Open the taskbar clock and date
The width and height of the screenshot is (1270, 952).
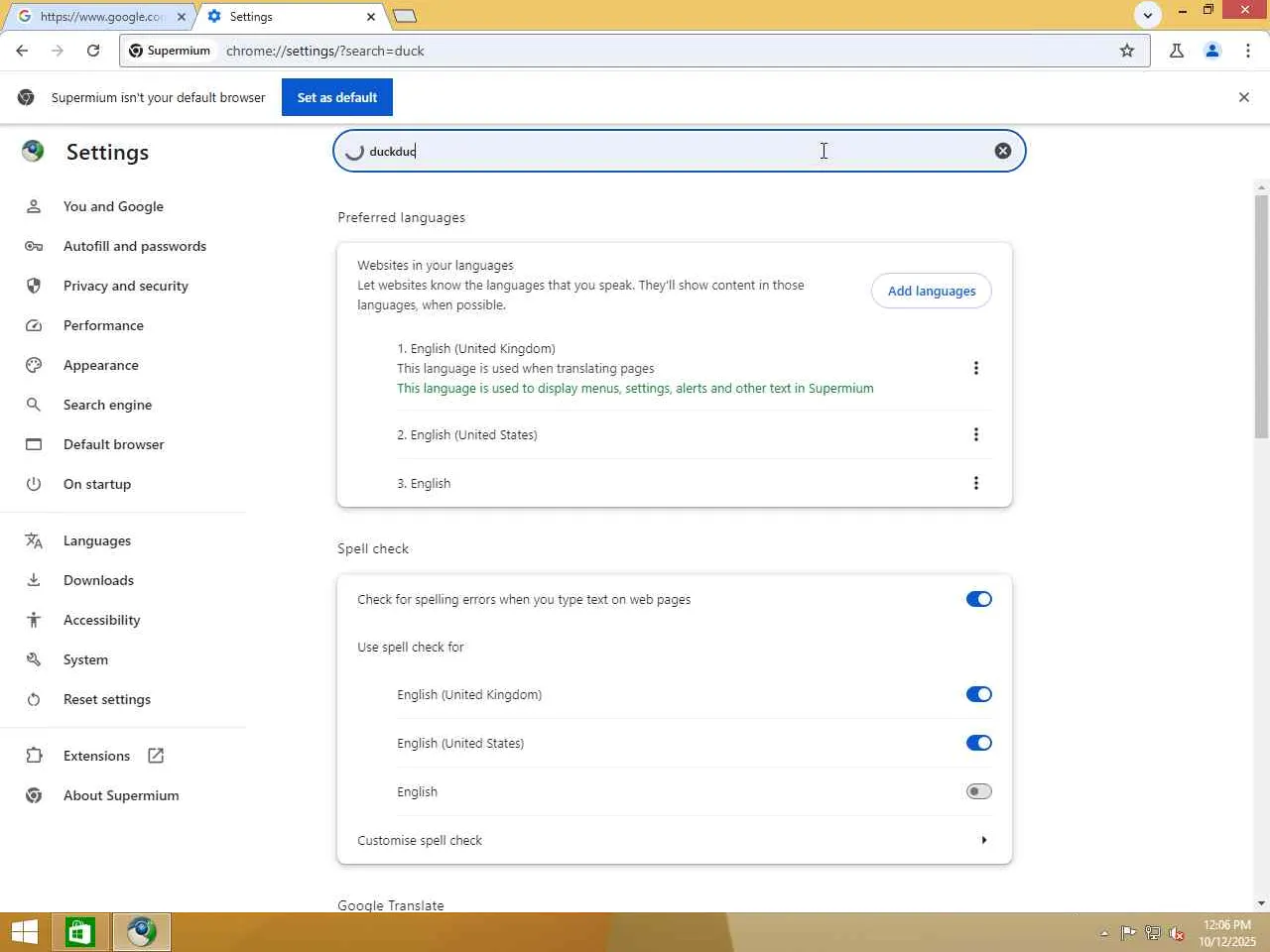(x=1227, y=933)
